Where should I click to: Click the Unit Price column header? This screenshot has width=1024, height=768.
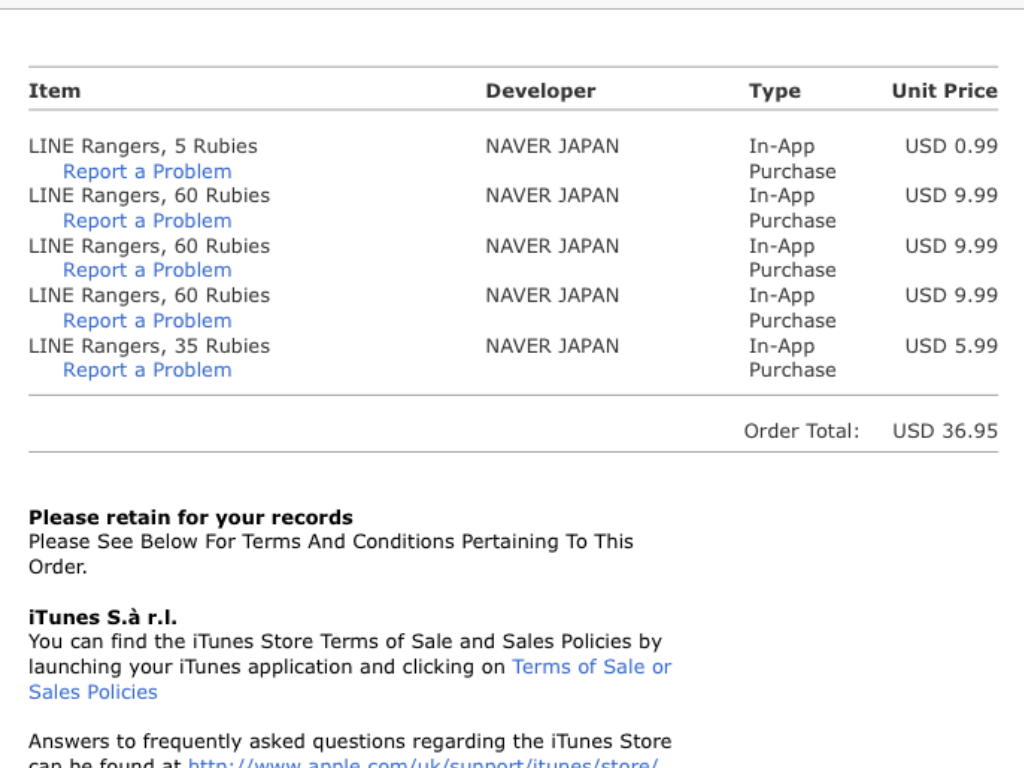(944, 91)
